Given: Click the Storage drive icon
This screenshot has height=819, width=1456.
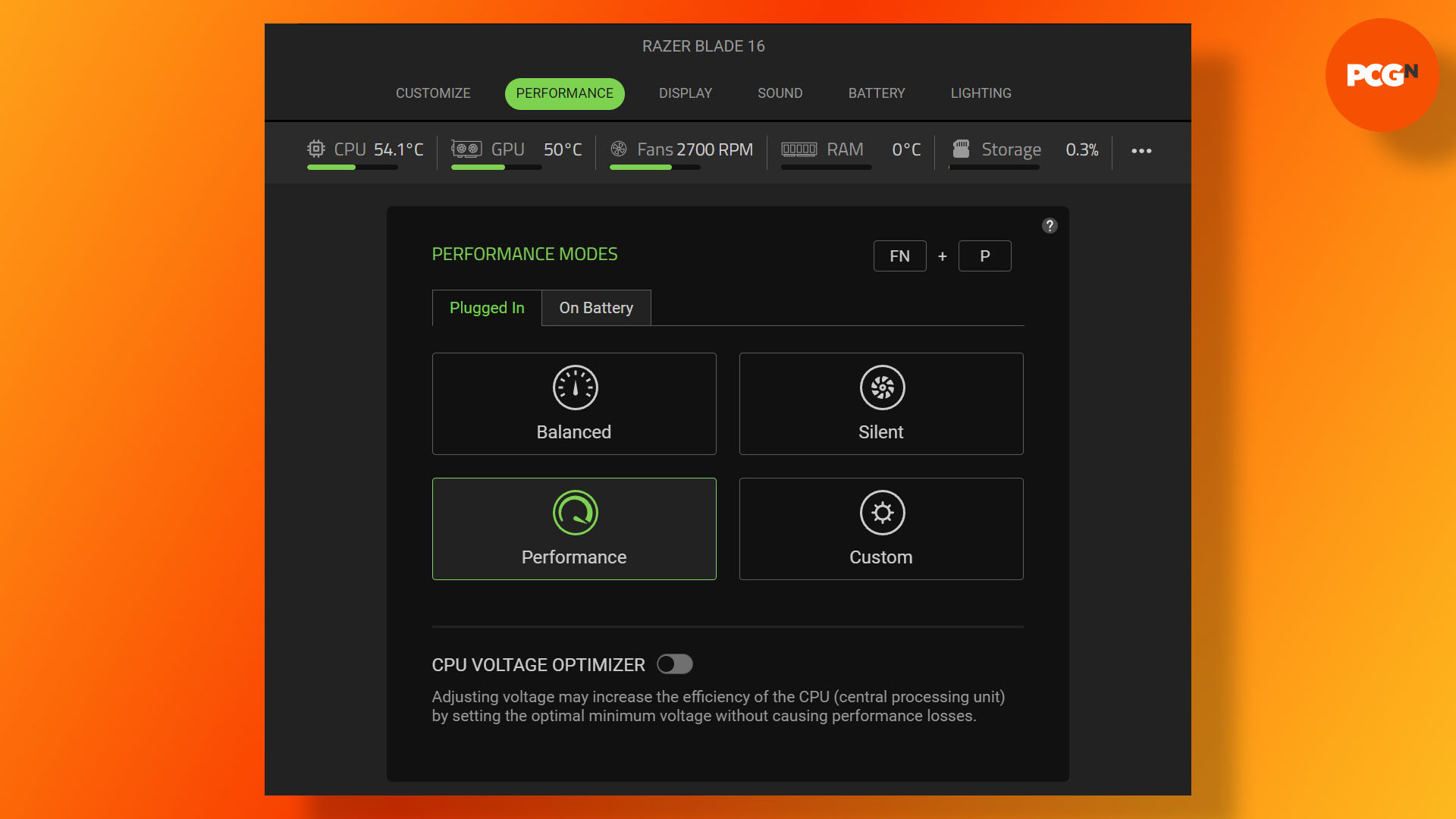Looking at the screenshot, I should (961, 149).
